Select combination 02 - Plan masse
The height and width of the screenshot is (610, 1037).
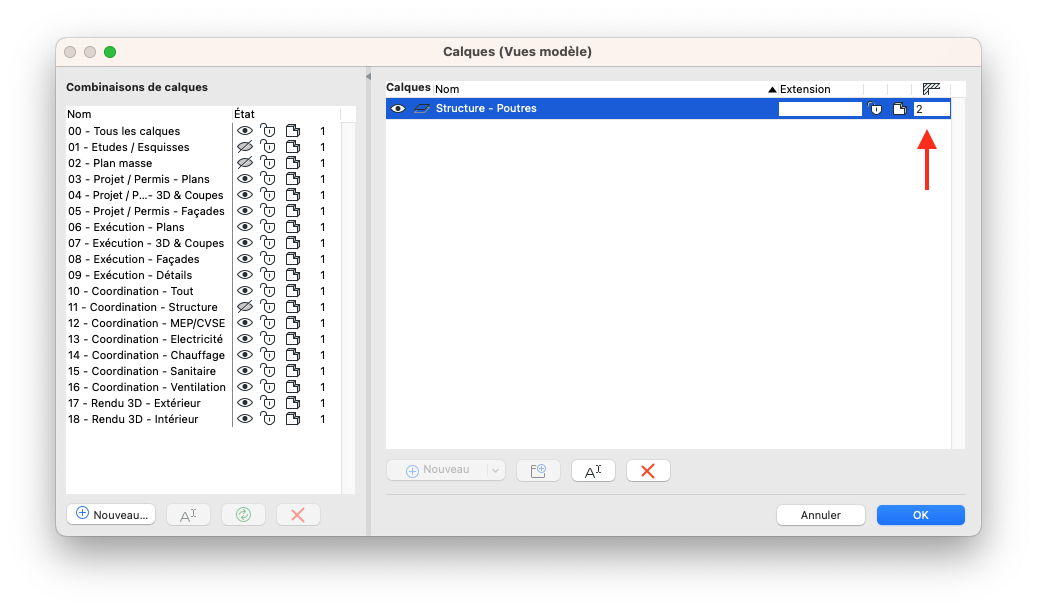coord(110,163)
